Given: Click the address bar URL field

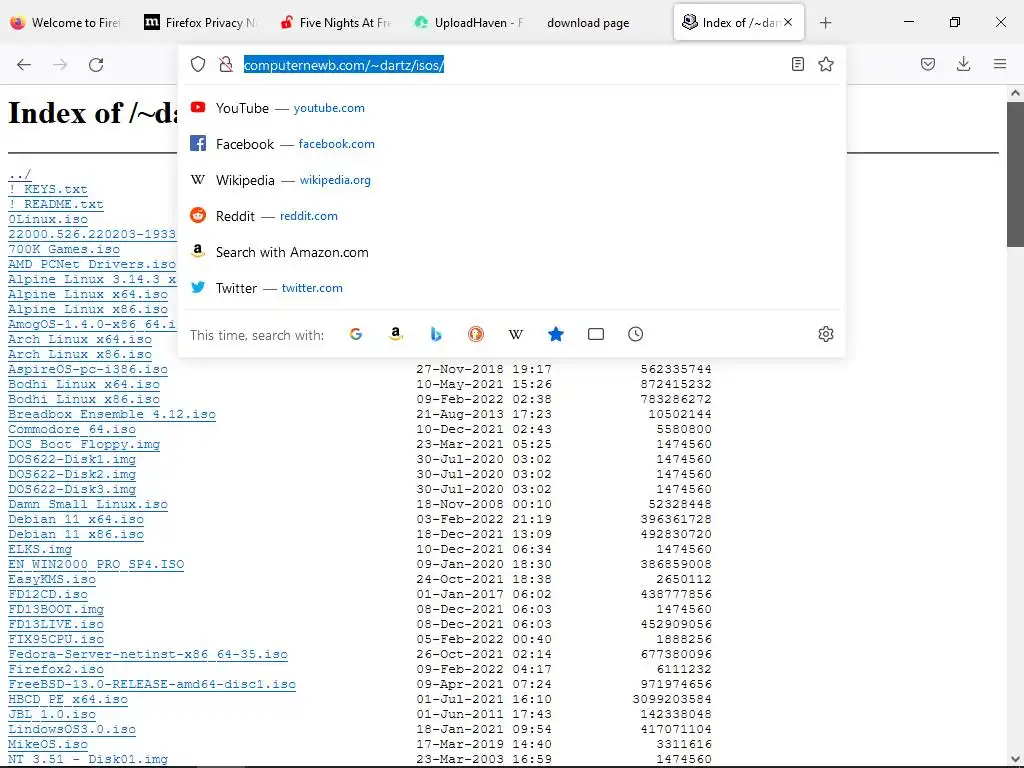Looking at the screenshot, I should click(x=513, y=65).
